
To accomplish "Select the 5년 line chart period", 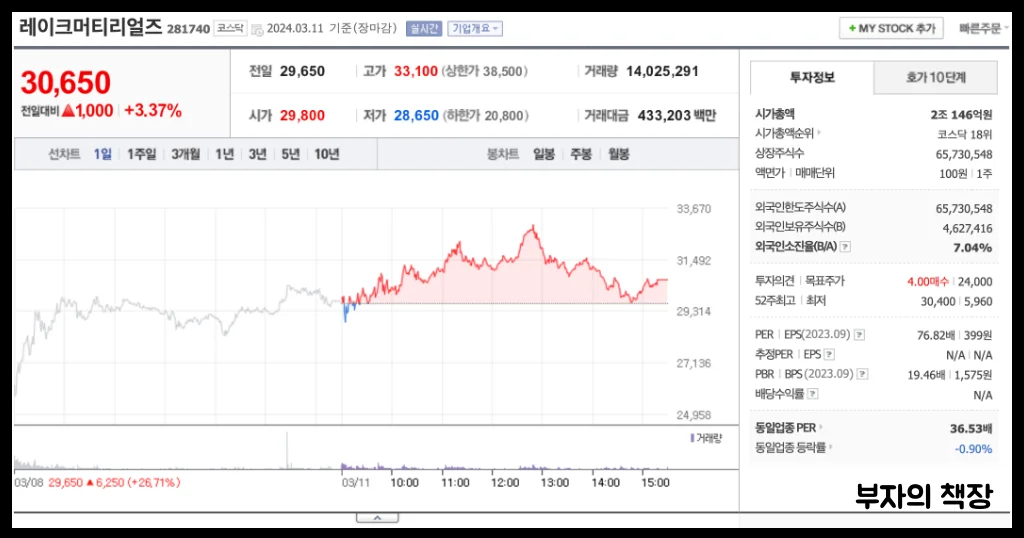I will point(291,154).
